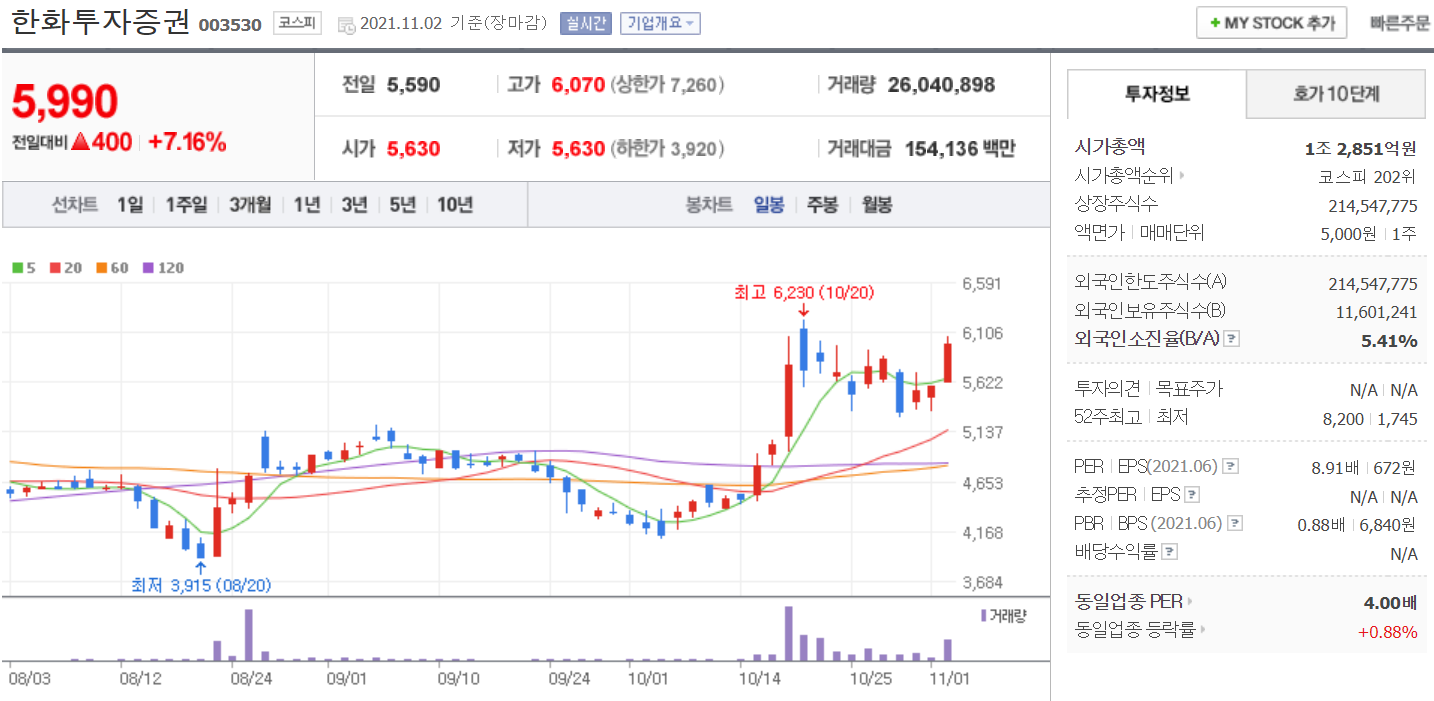The width and height of the screenshot is (1434, 701).
Task: Click the latest red candle at 11/01
Action: point(947,361)
